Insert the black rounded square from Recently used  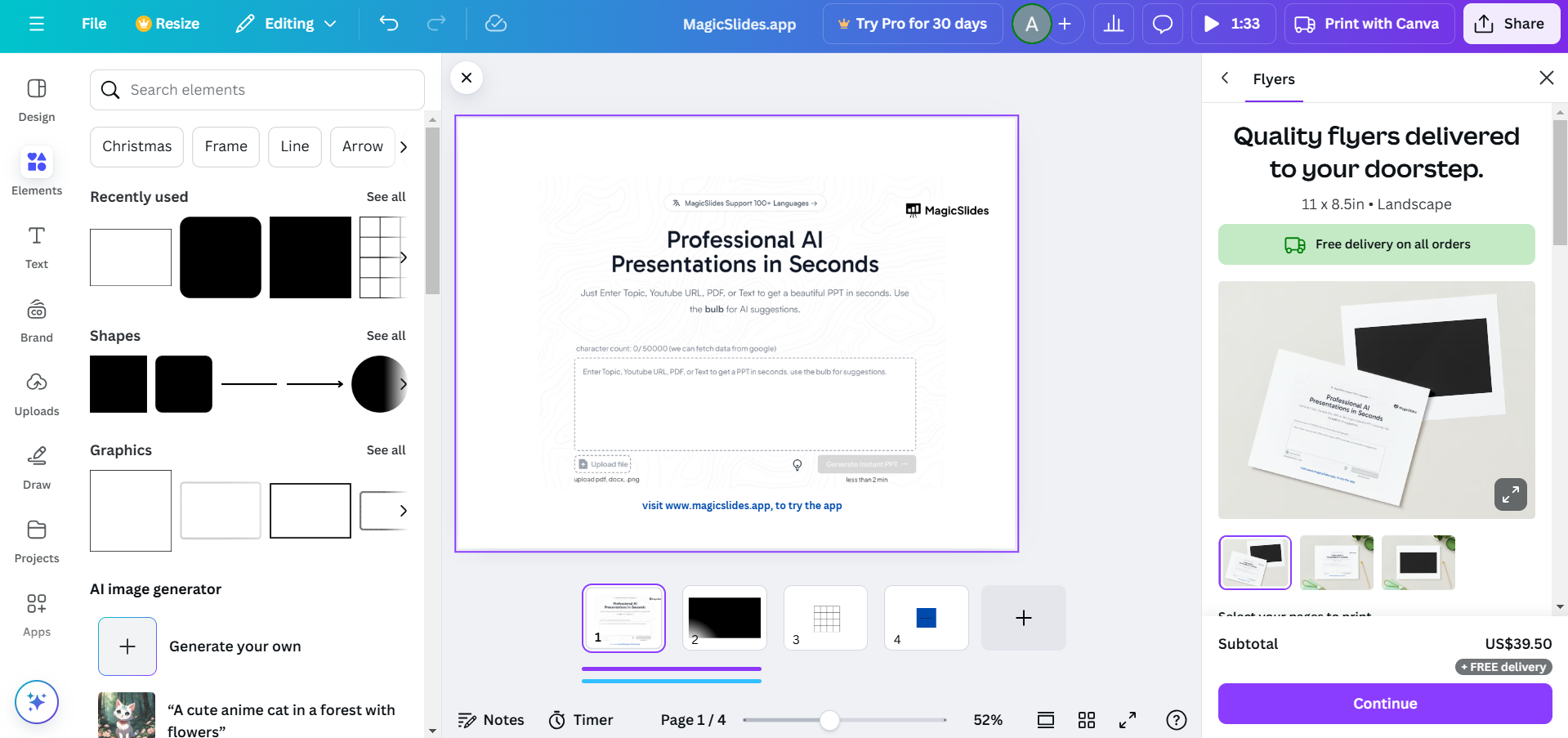[221, 257]
